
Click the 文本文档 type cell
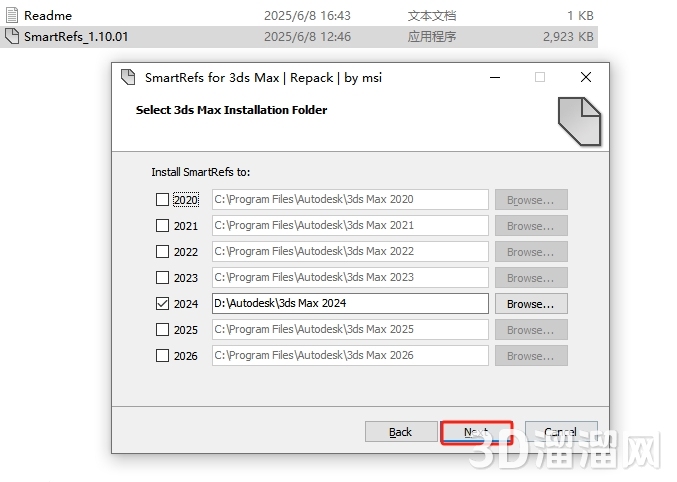[x=432, y=16]
